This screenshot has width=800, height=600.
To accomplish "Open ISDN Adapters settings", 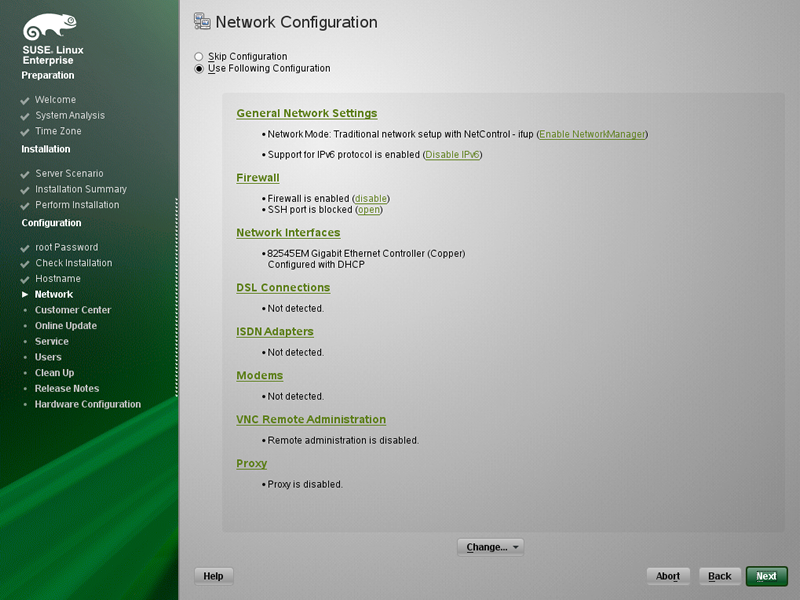I will pyautogui.click(x=275, y=332).
